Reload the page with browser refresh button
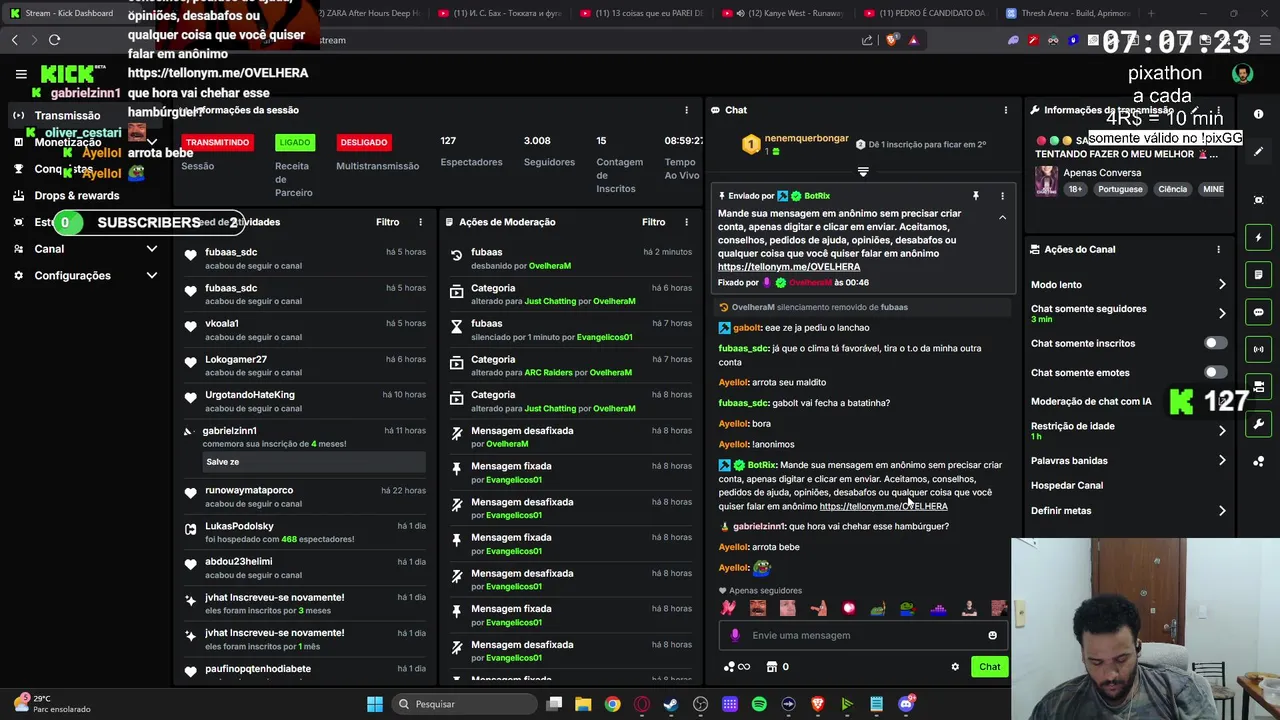This screenshot has height=720, width=1280. pyautogui.click(x=54, y=40)
